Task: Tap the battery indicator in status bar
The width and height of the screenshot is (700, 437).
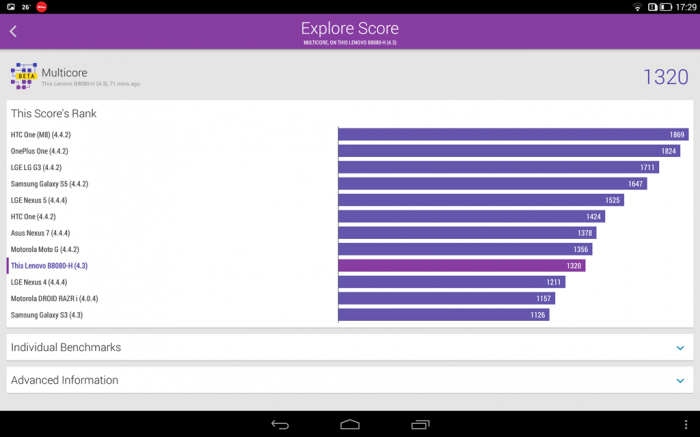Action: click(666, 7)
